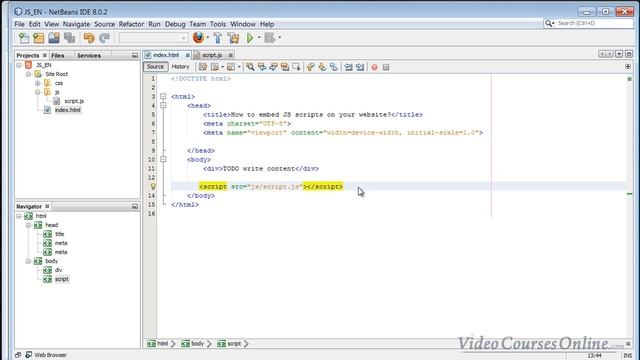Image resolution: width=640 pixels, height=360 pixels.
Task: Click Shift Line Right icon
Action: pyautogui.click(x=360, y=67)
